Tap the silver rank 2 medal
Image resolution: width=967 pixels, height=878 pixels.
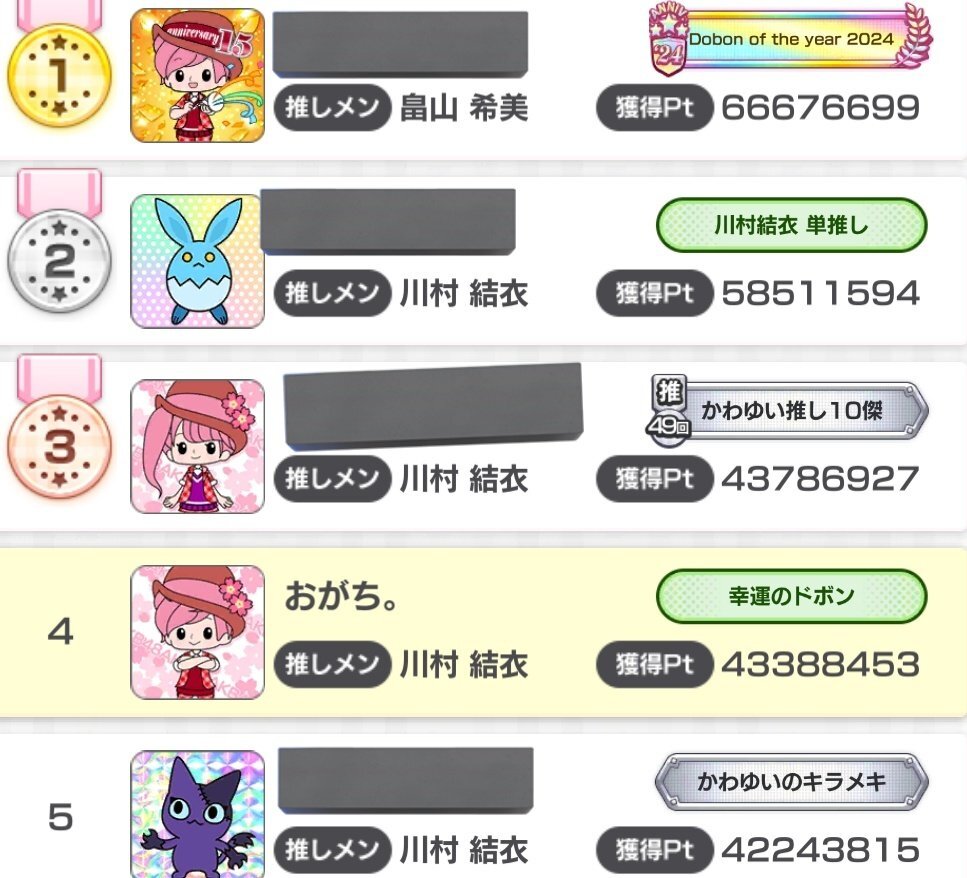[x=59, y=261]
